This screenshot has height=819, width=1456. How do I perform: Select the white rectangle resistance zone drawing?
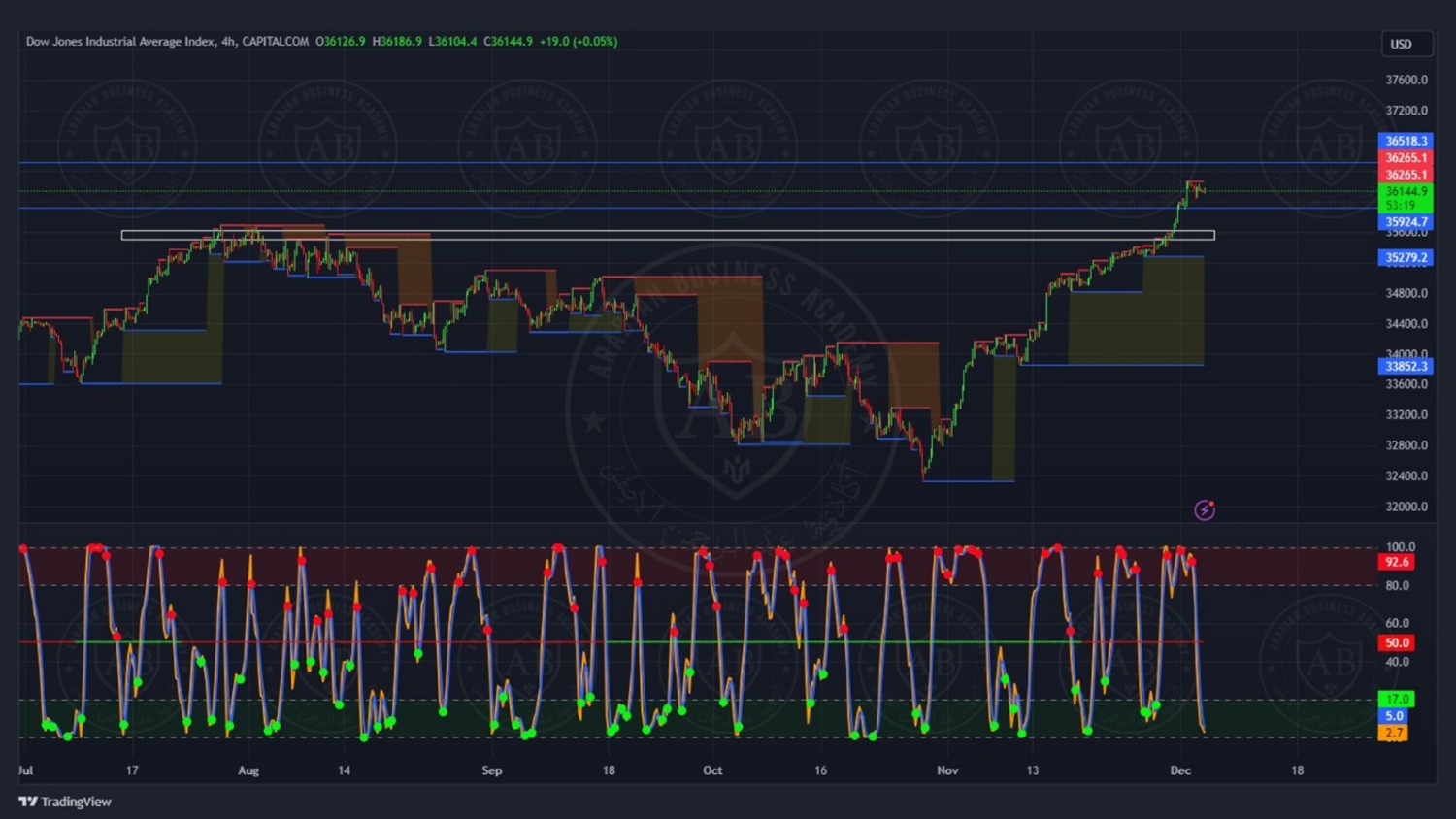[667, 235]
